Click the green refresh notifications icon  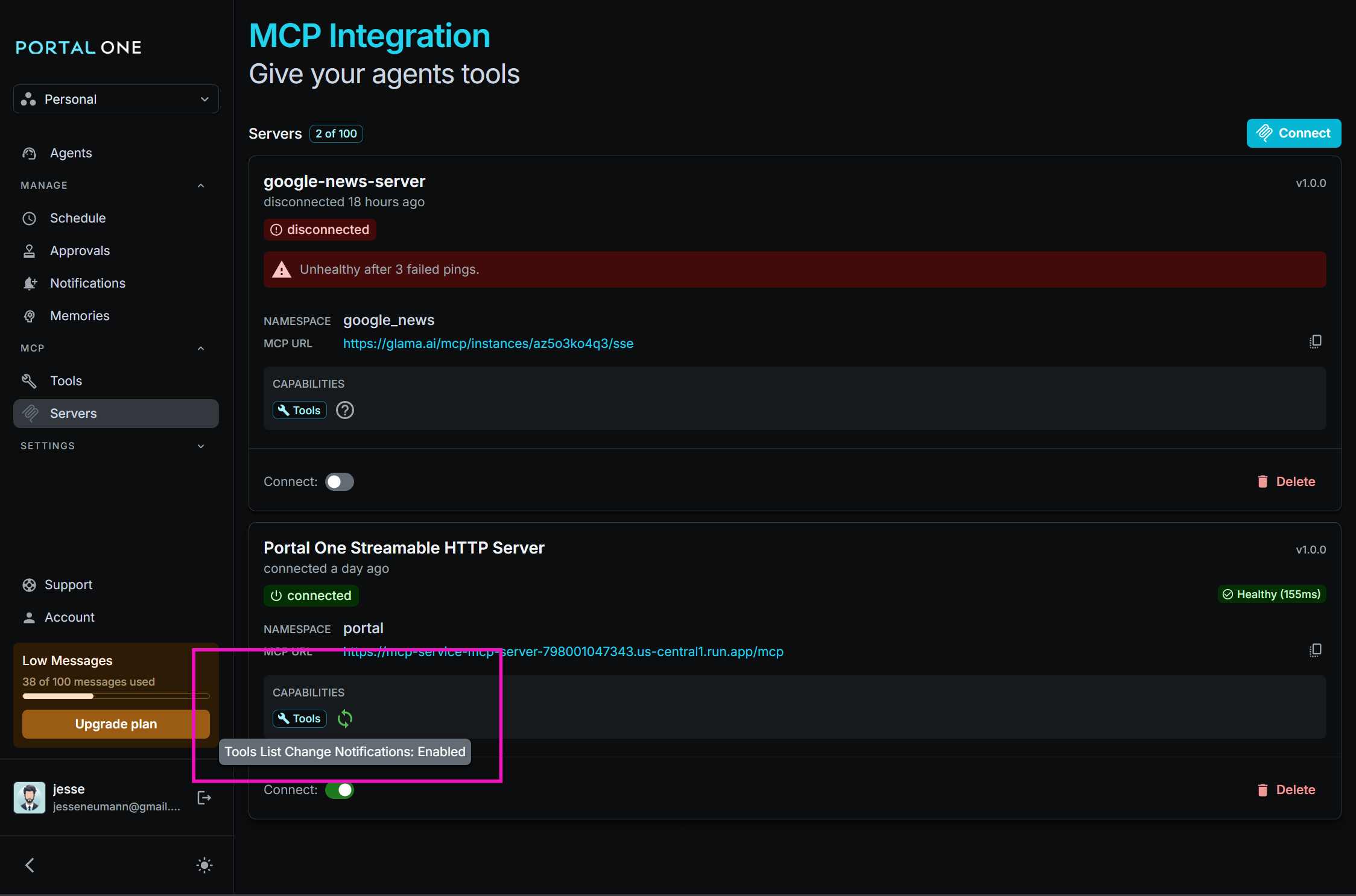344,719
